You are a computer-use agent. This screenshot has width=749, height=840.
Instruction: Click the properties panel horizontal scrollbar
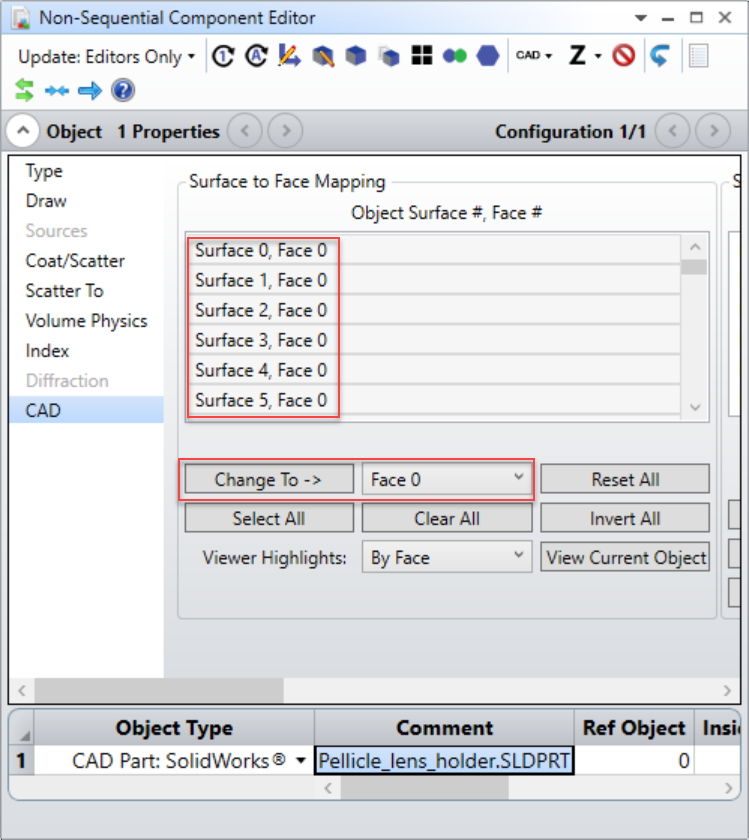click(159, 690)
